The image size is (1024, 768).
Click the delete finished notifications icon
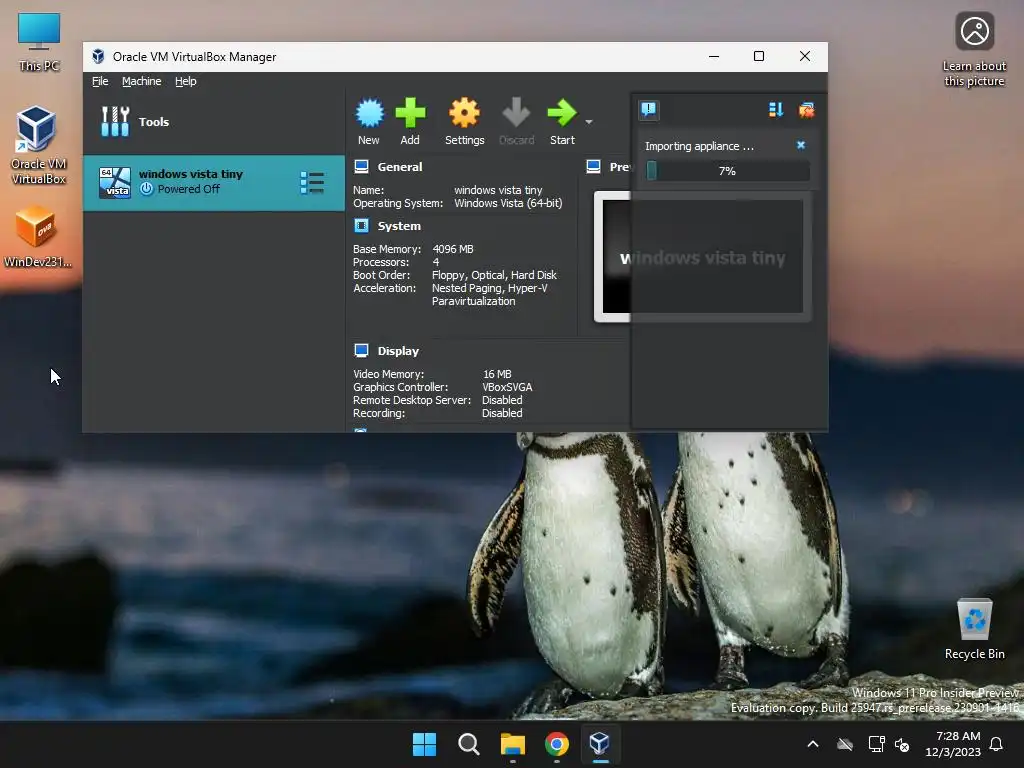[x=807, y=110]
